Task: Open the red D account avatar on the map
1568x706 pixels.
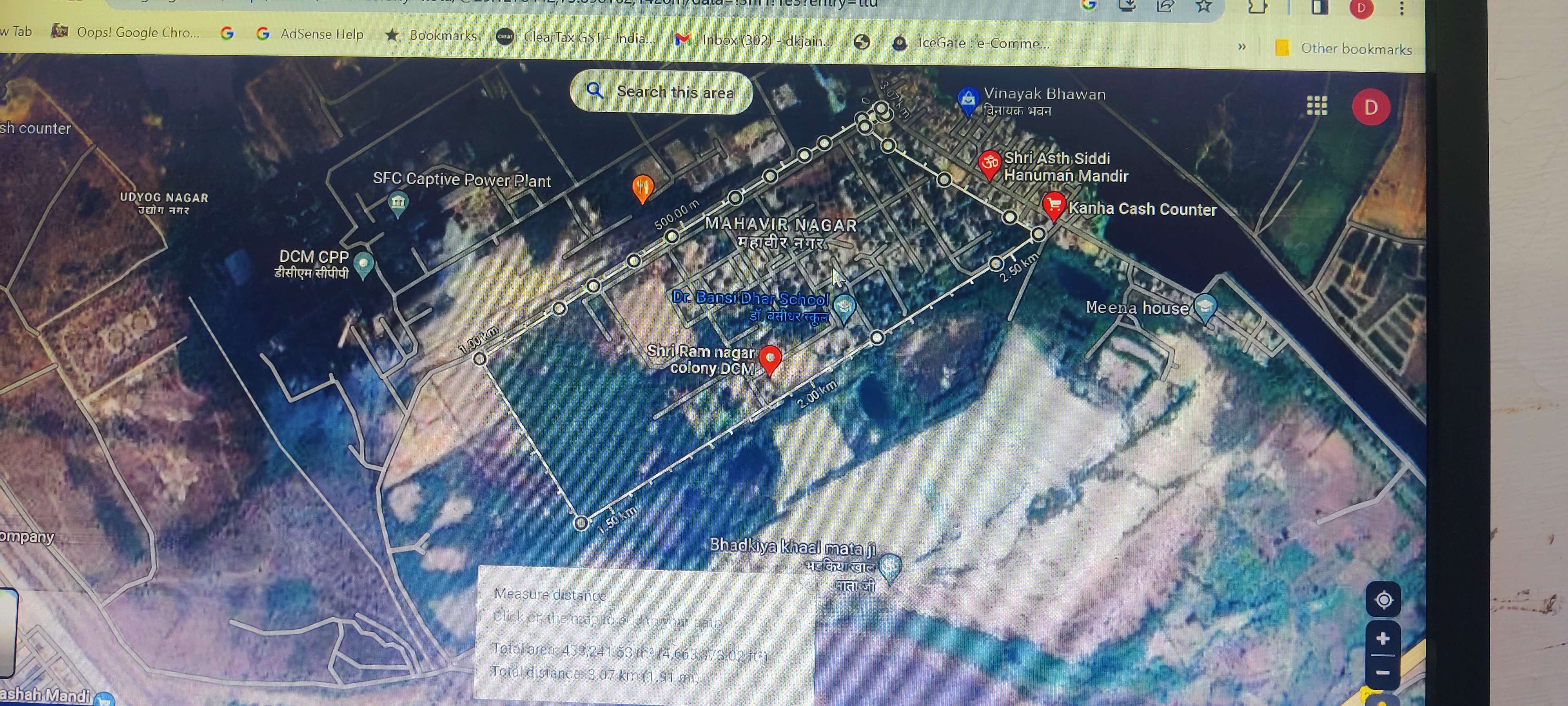Action: coord(1370,107)
